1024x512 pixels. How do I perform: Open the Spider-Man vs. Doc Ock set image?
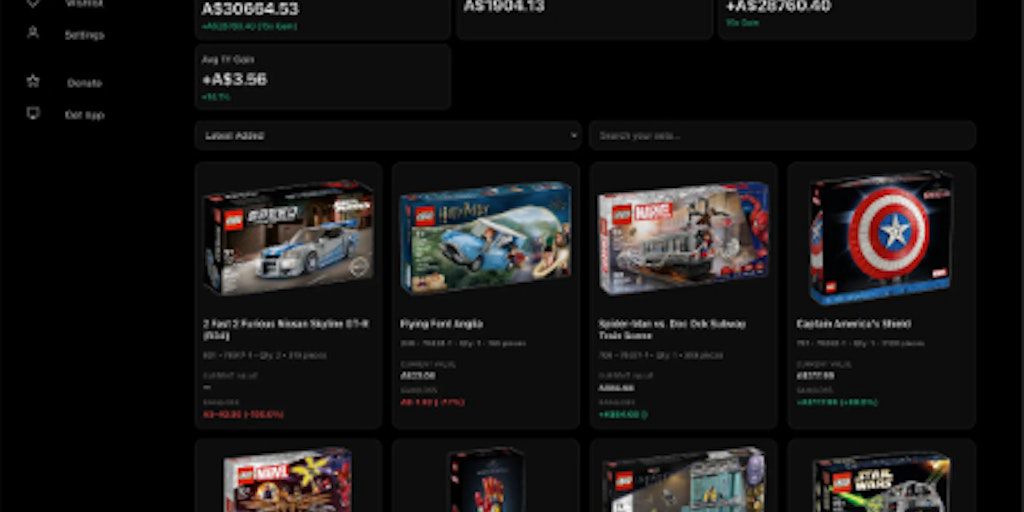coord(683,238)
